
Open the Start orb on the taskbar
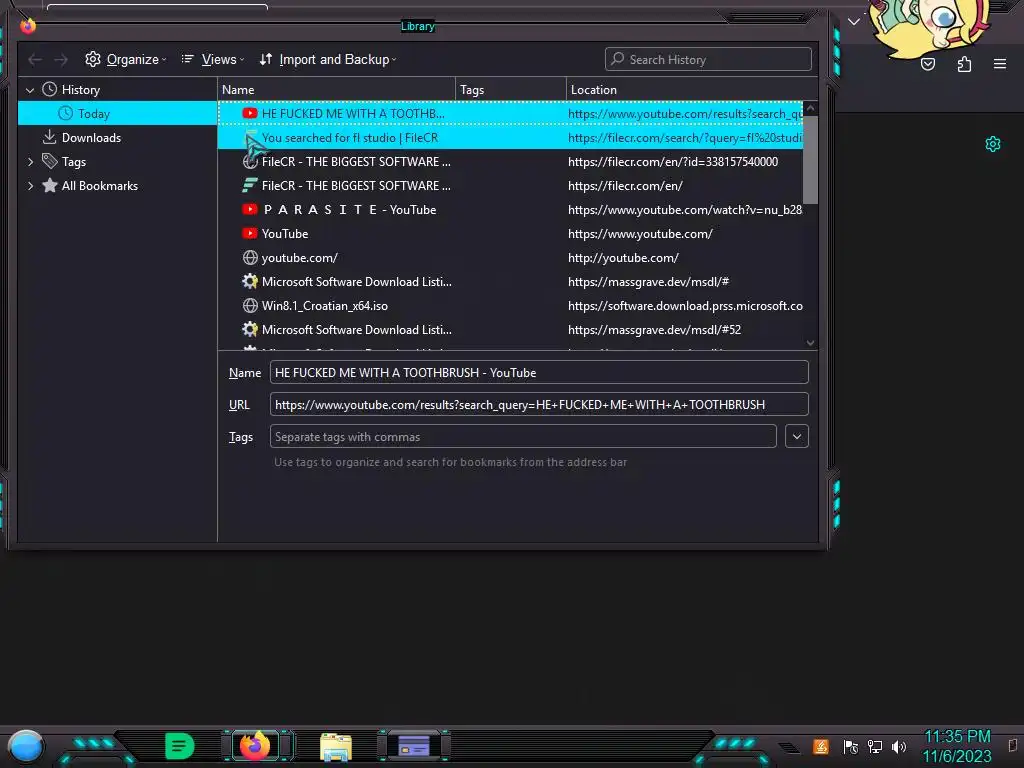coord(25,747)
